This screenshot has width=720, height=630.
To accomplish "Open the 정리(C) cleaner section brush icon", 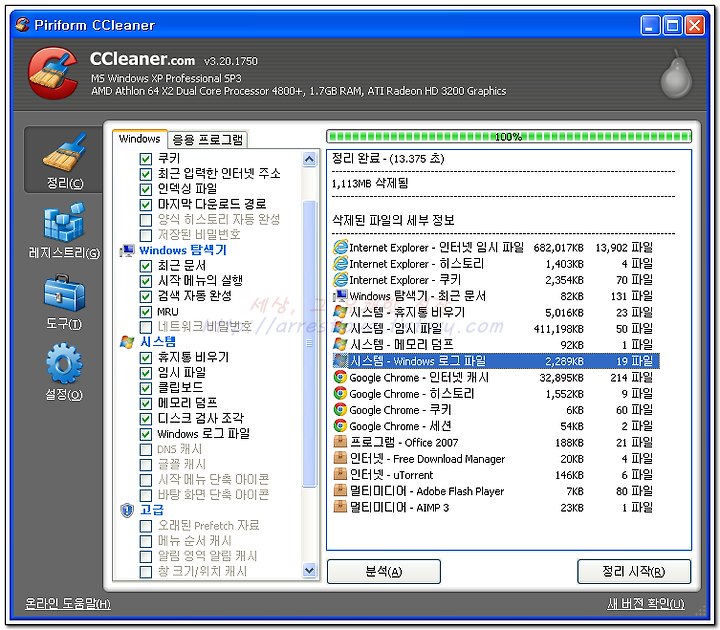I will [x=65, y=152].
